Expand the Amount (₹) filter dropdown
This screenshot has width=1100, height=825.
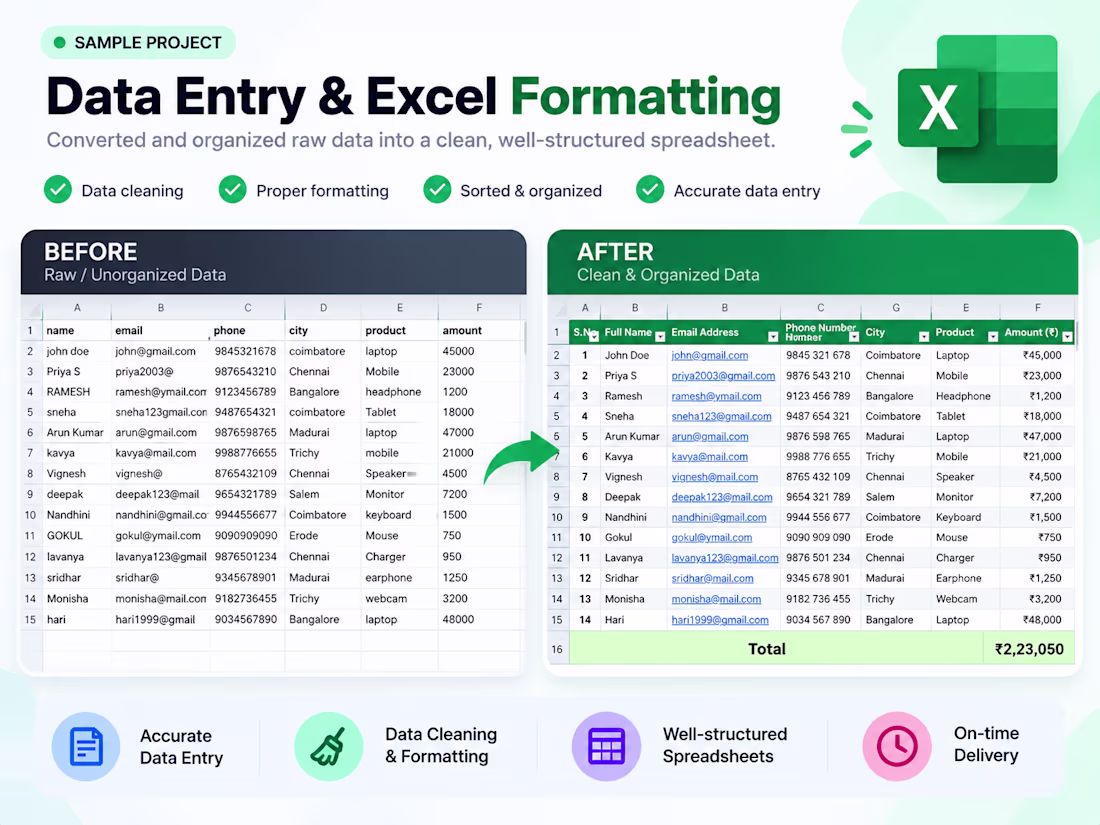(x=1067, y=337)
